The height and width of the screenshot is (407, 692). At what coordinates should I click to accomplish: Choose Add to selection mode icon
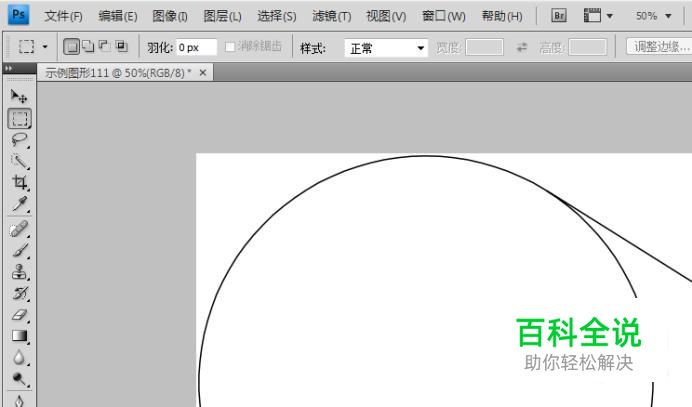88,46
